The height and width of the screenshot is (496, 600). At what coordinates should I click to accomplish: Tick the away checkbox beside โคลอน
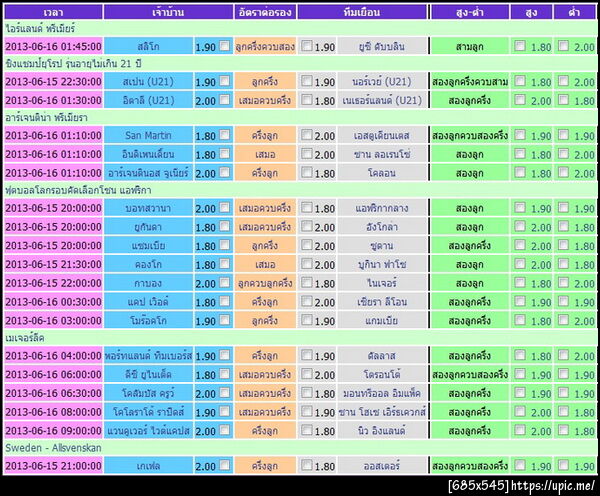306,172
